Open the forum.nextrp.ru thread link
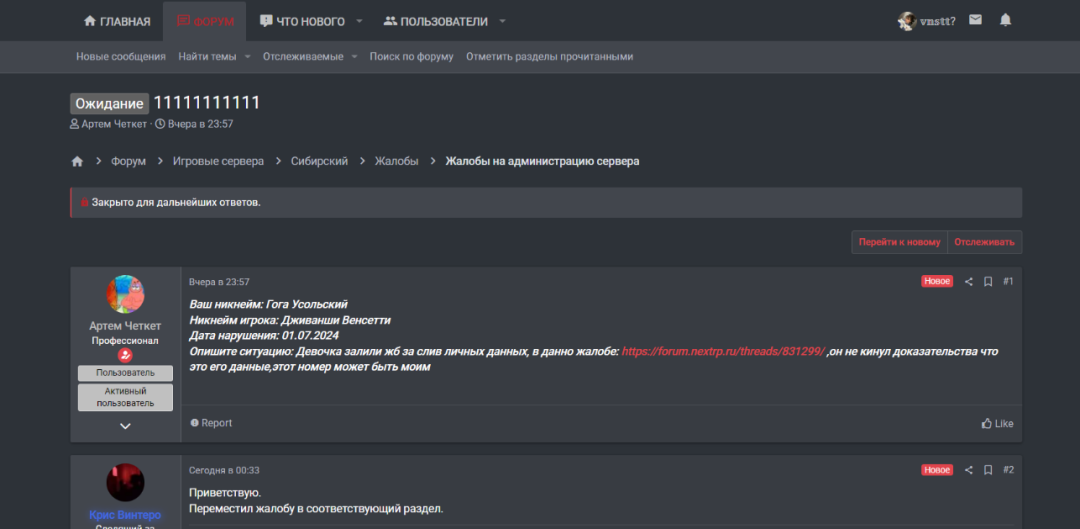The image size is (1080, 529). click(x=723, y=351)
